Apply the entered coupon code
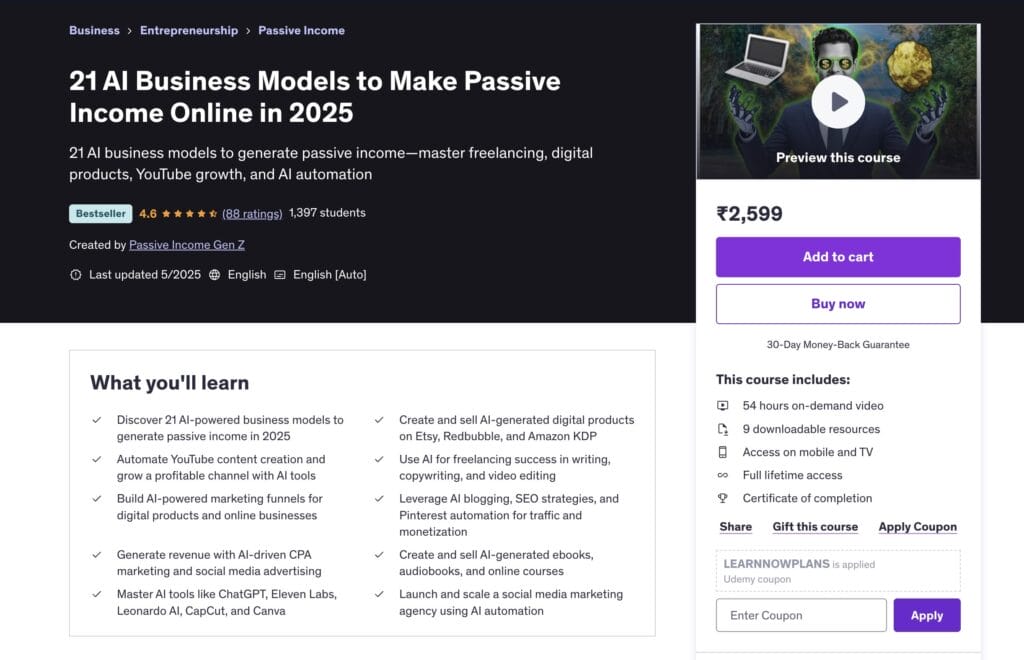 point(927,615)
